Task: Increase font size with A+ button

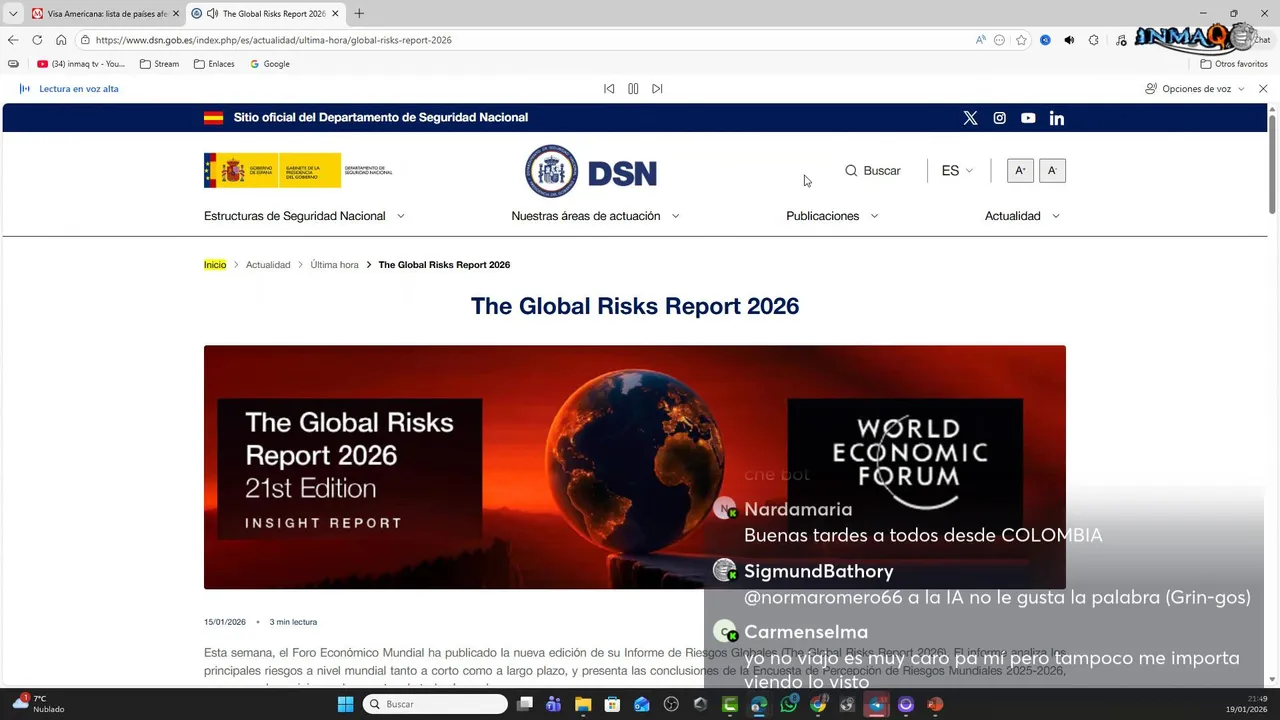Action: [x=1020, y=171]
